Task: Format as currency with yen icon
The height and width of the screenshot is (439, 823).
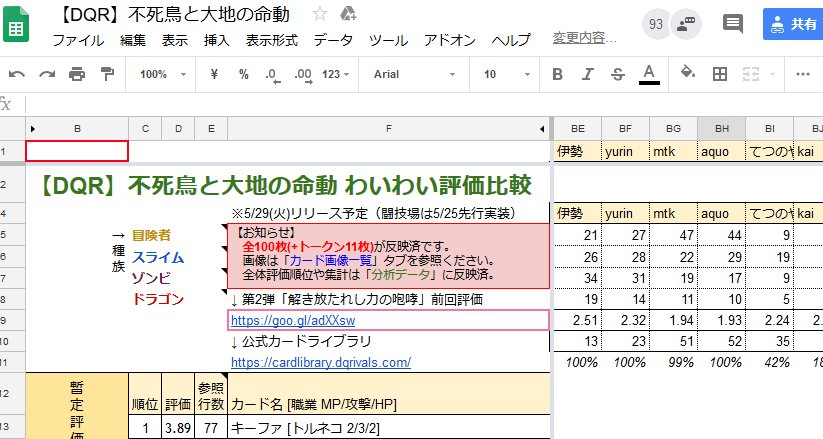Action: [214, 75]
